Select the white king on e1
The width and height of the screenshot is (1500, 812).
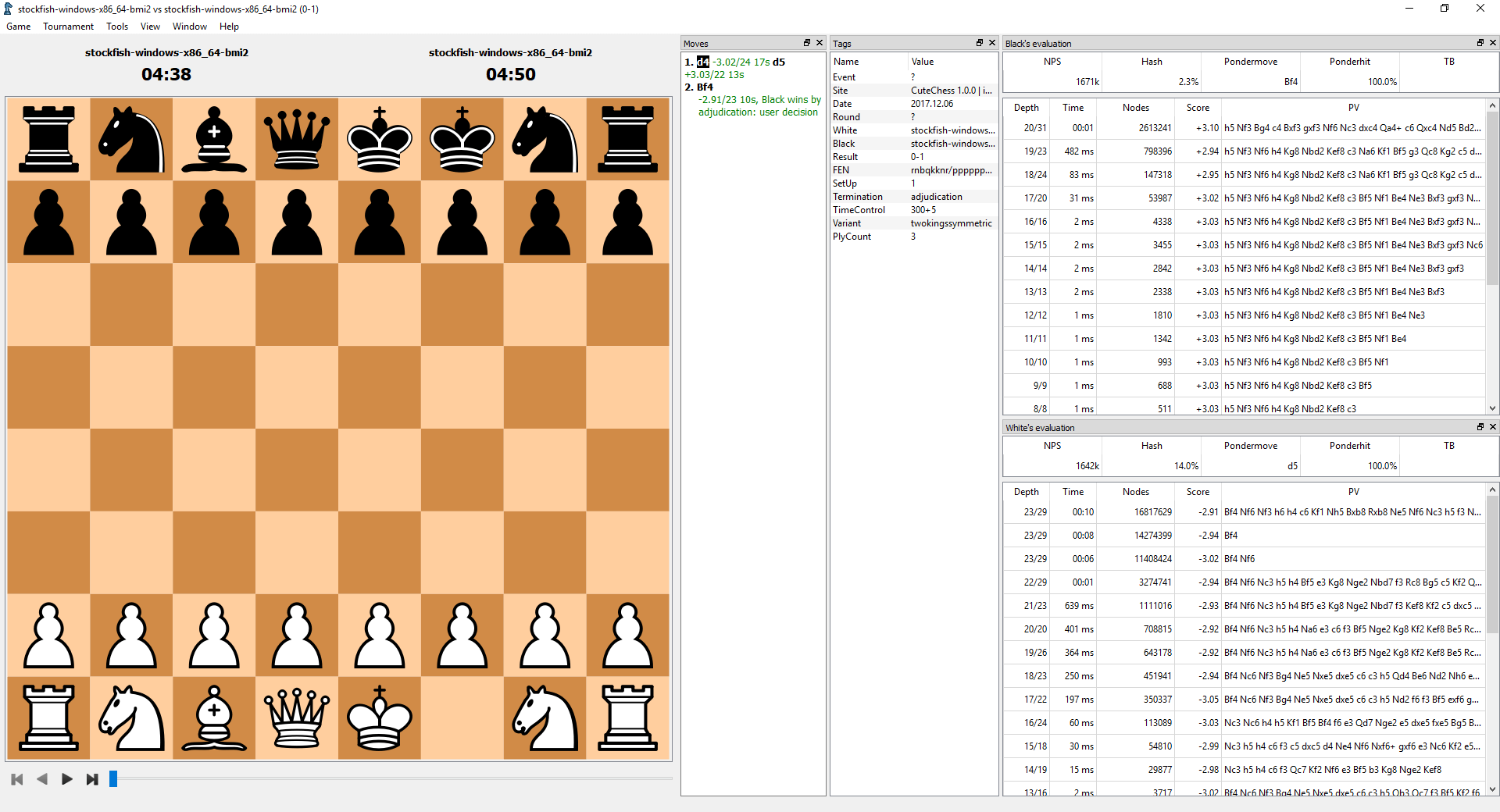(x=380, y=718)
